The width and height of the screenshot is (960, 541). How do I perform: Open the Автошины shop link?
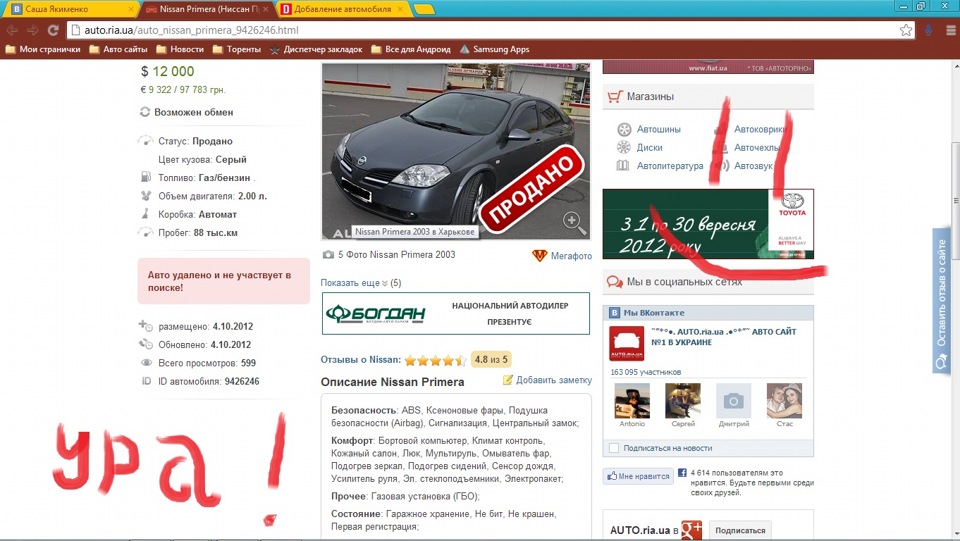(x=658, y=129)
